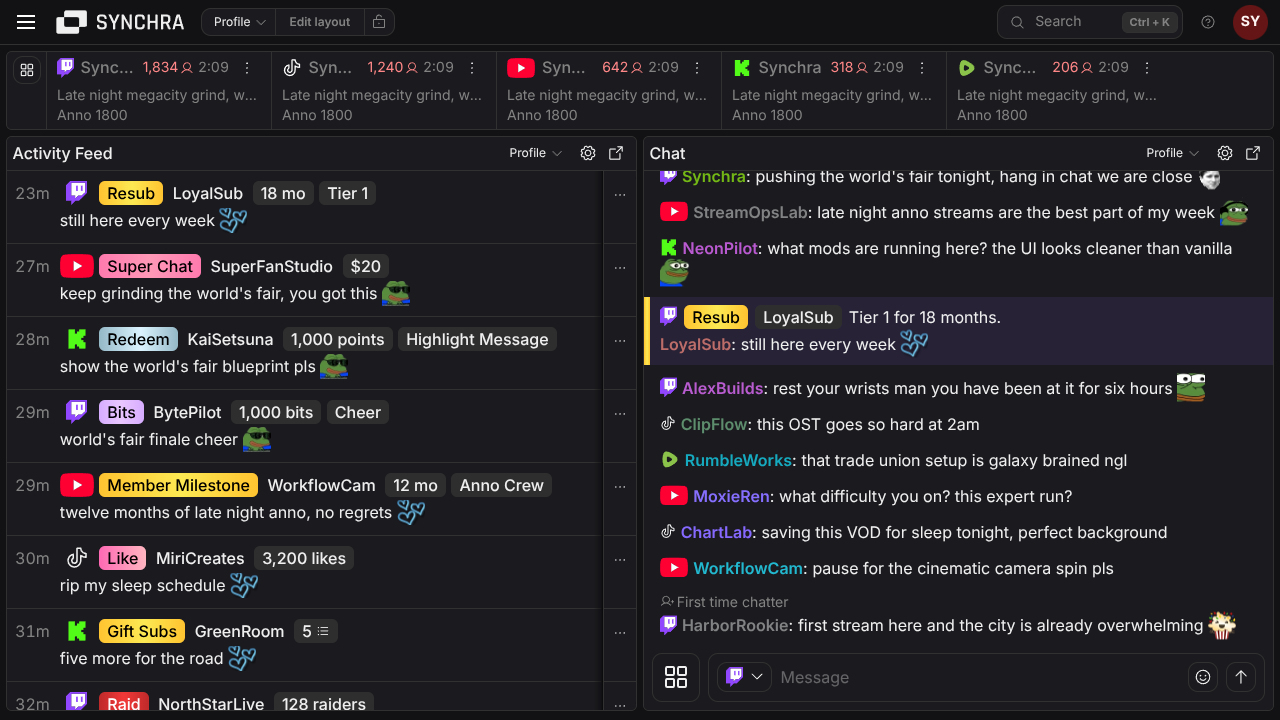1280x720 pixels.
Task: Open Chat settings gear
Action: [1225, 153]
